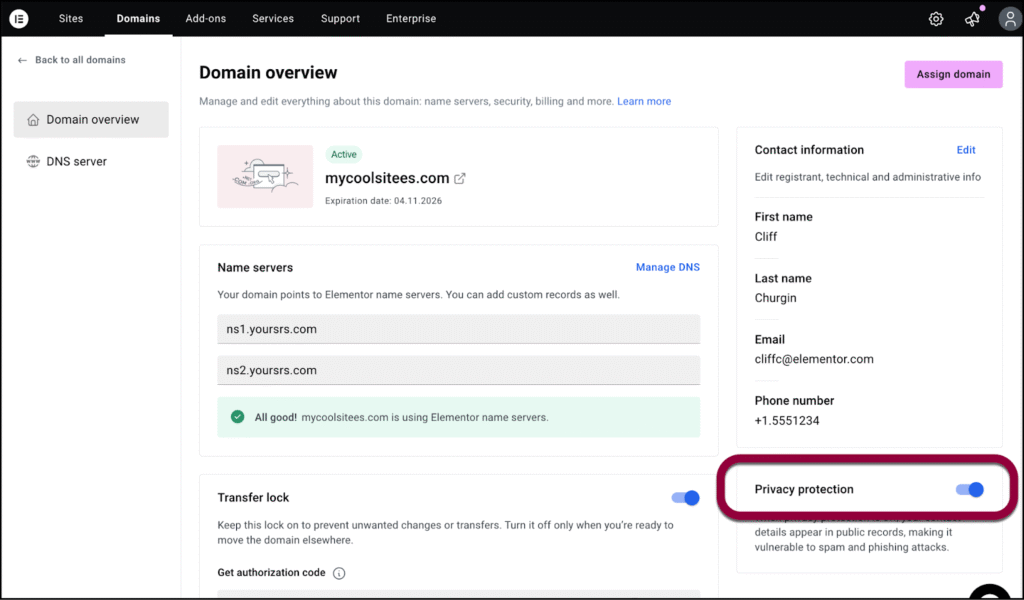The image size is (1024, 600).
Task: Click the Elementor logo icon
Action: (19, 19)
